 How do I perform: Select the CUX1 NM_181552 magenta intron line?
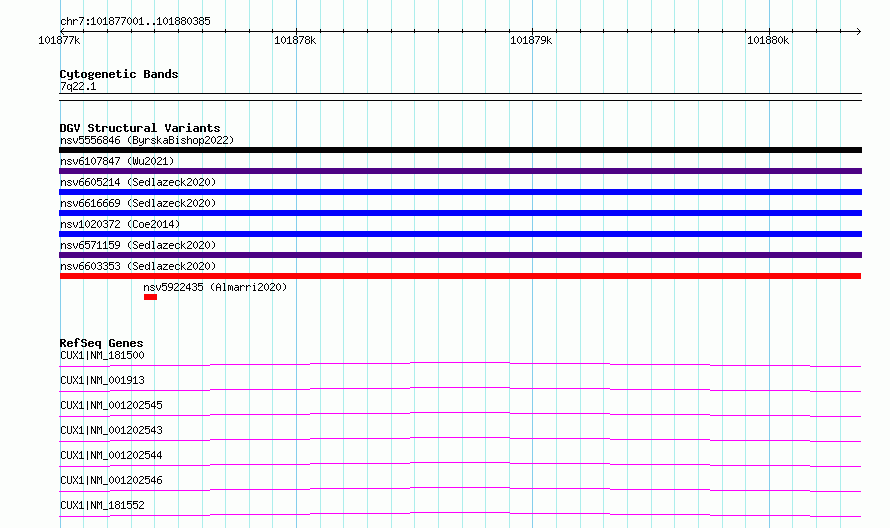pyautogui.click(x=460, y=514)
